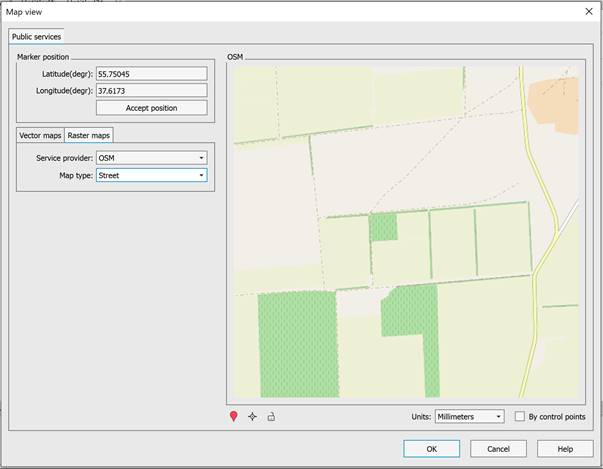Viewport: 603px width, 469px height.
Task: Focus the Longitude input field
Action: click(x=151, y=90)
